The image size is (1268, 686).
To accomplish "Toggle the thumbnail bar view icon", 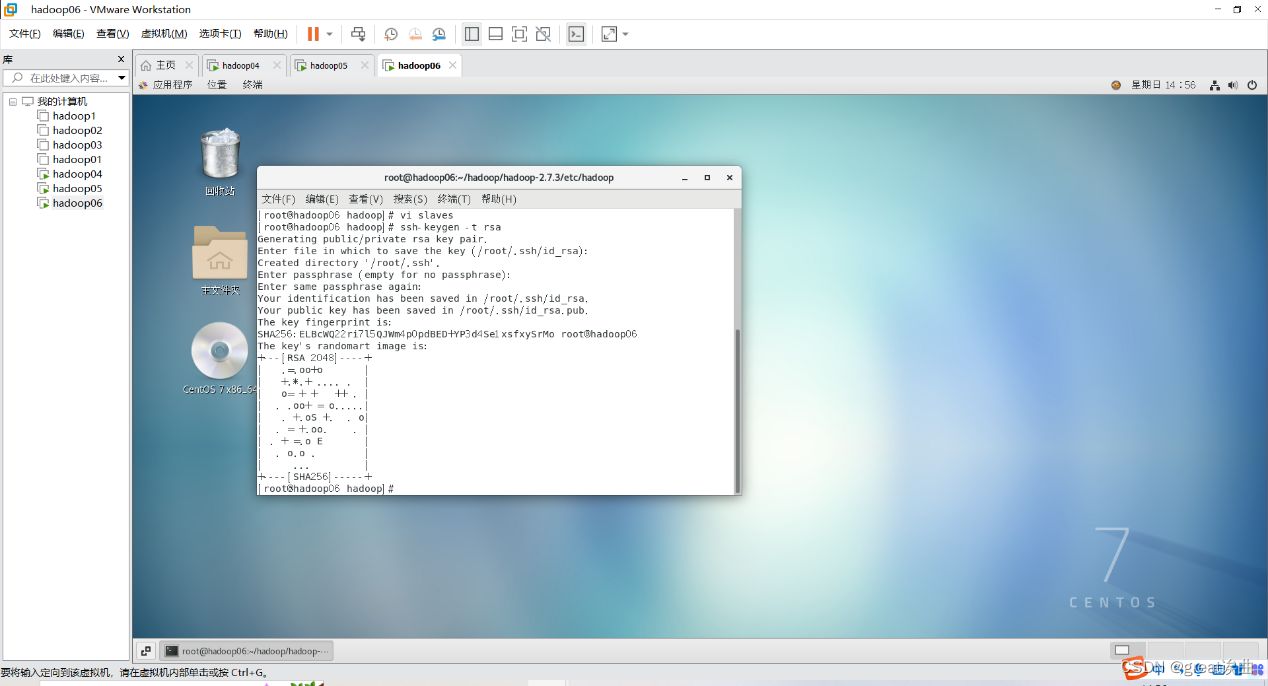I will coord(496,34).
